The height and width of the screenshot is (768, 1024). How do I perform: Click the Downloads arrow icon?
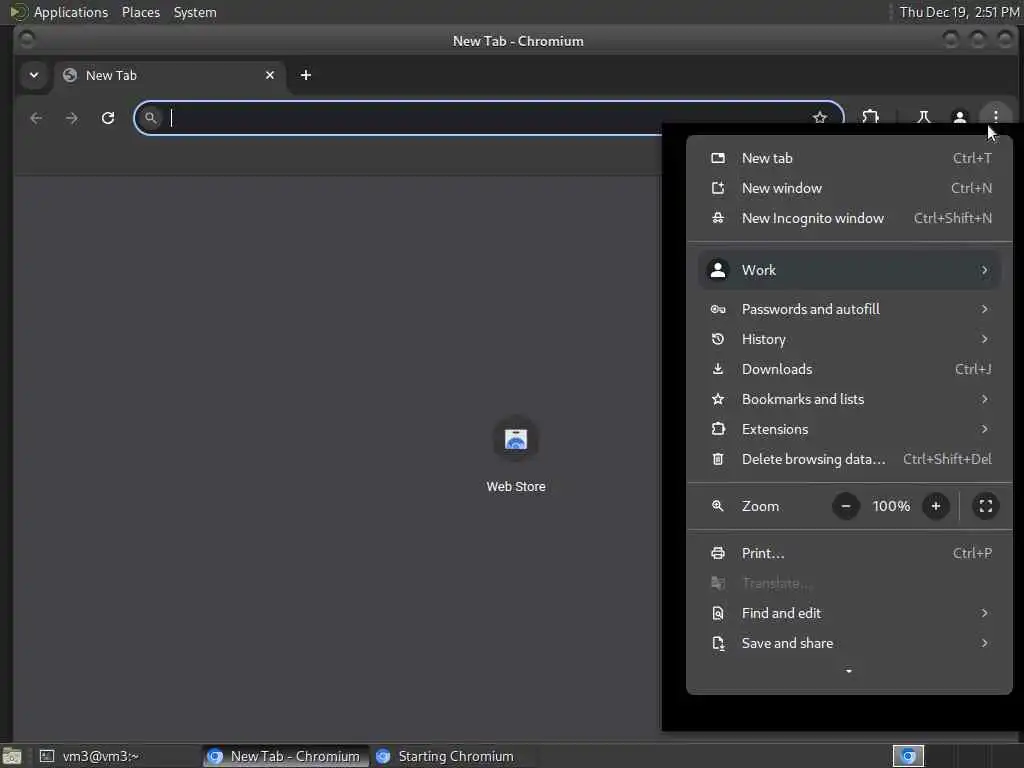click(x=718, y=369)
